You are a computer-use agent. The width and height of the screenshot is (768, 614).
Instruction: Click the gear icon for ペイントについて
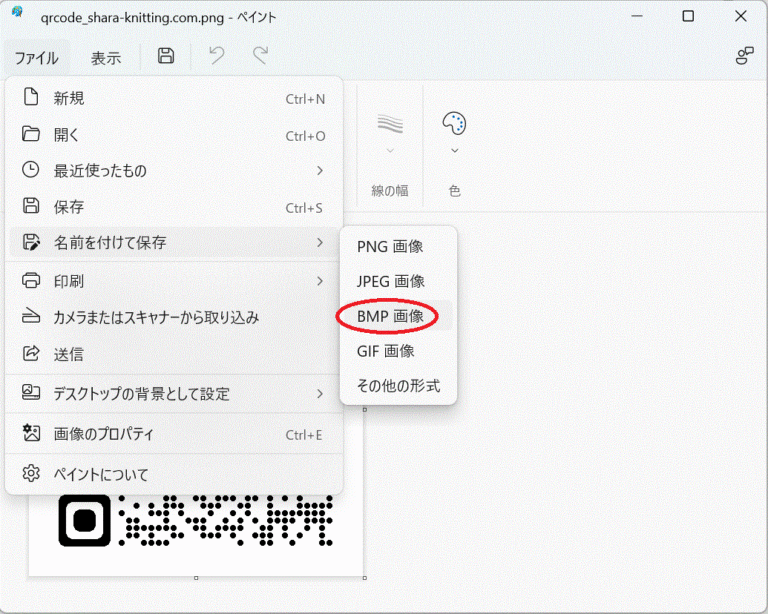point(31,474)
